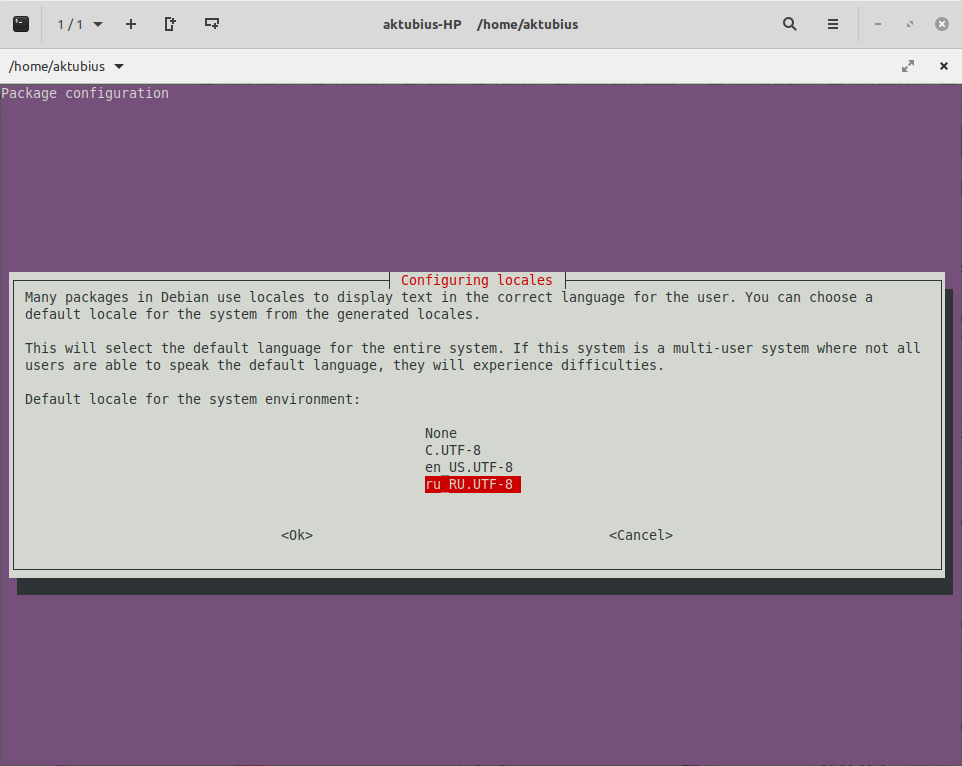Maximize the terminal window
Screen dimensions: 962x766
(910, 24)
